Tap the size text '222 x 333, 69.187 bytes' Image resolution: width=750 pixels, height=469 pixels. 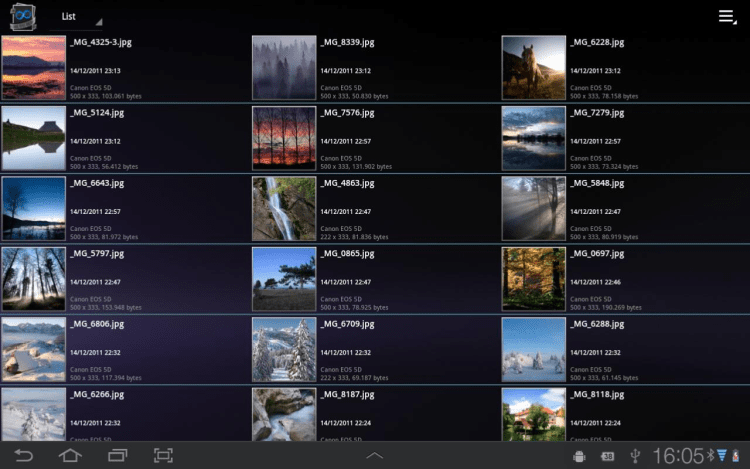(x=354, y=378)
